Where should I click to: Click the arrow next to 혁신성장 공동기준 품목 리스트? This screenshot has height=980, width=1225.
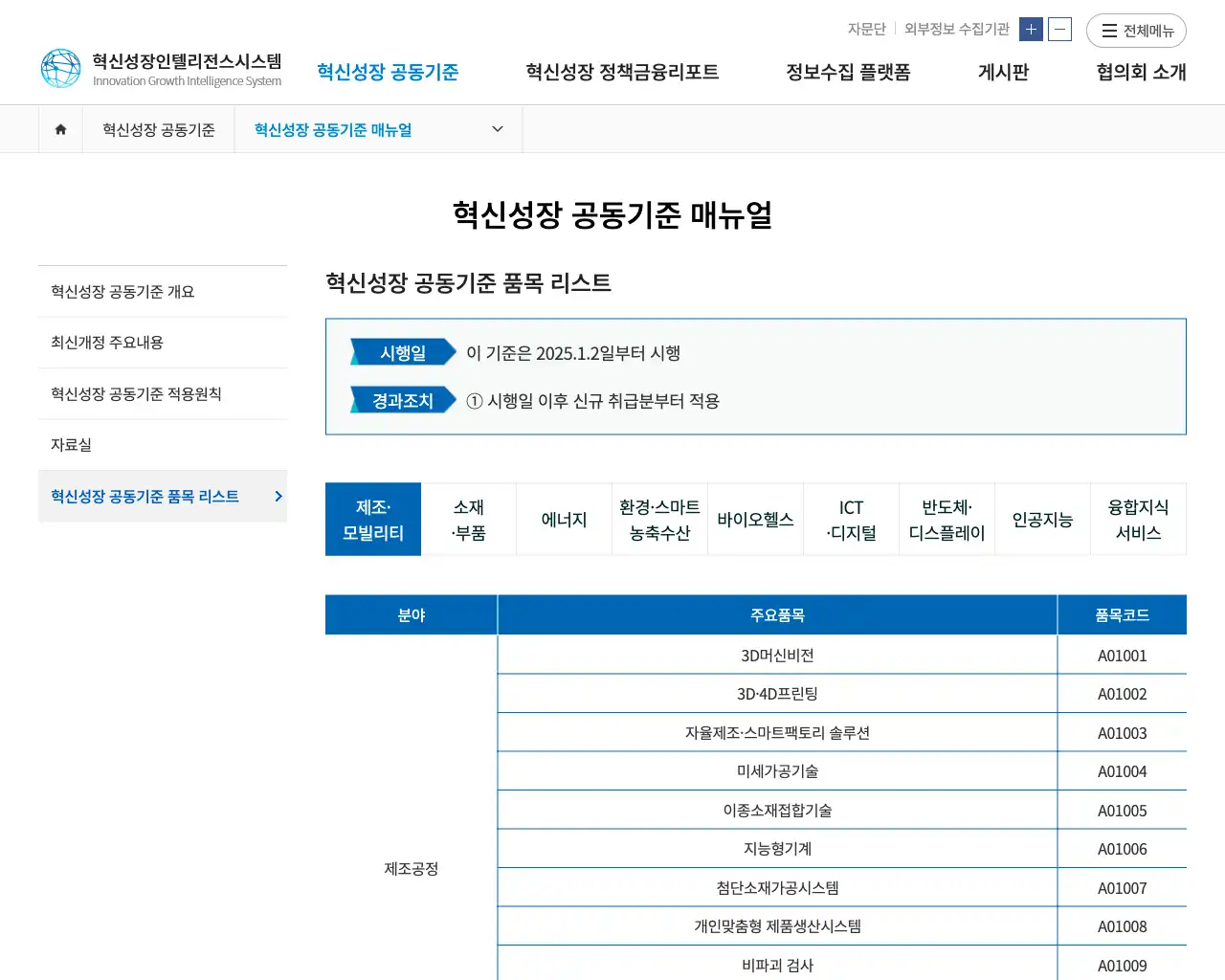point(278,496)
